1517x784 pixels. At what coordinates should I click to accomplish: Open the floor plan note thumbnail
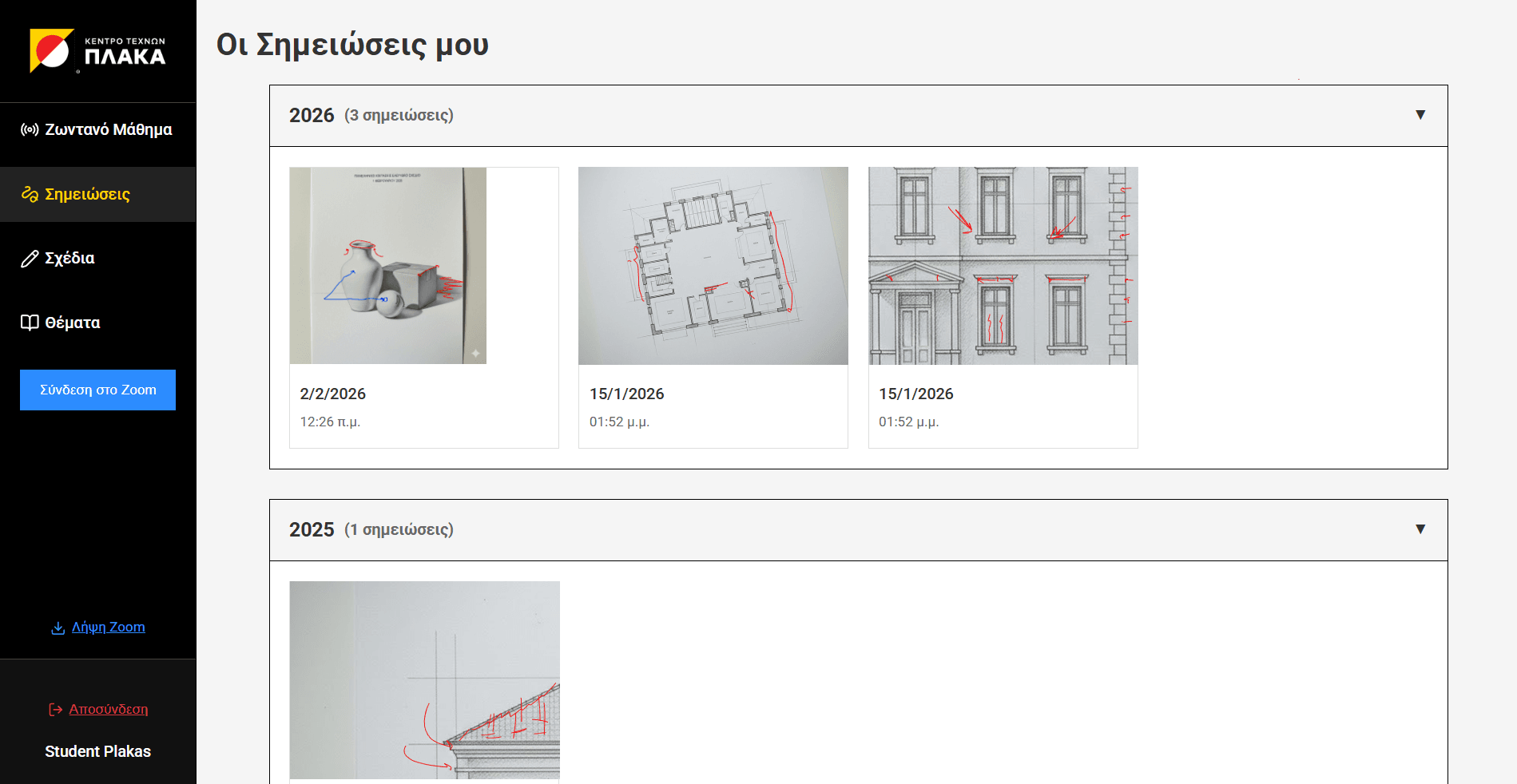pyautogui.click(x=713, y=266)
